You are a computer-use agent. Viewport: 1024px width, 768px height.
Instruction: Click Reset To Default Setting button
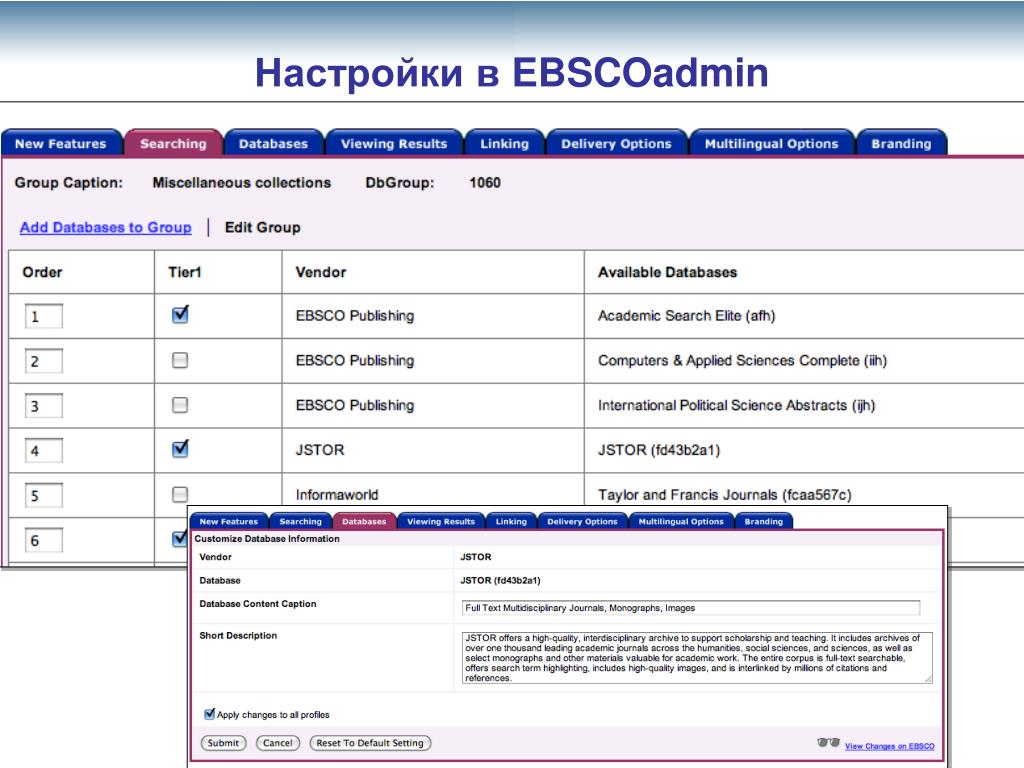(x=370, y=743)
